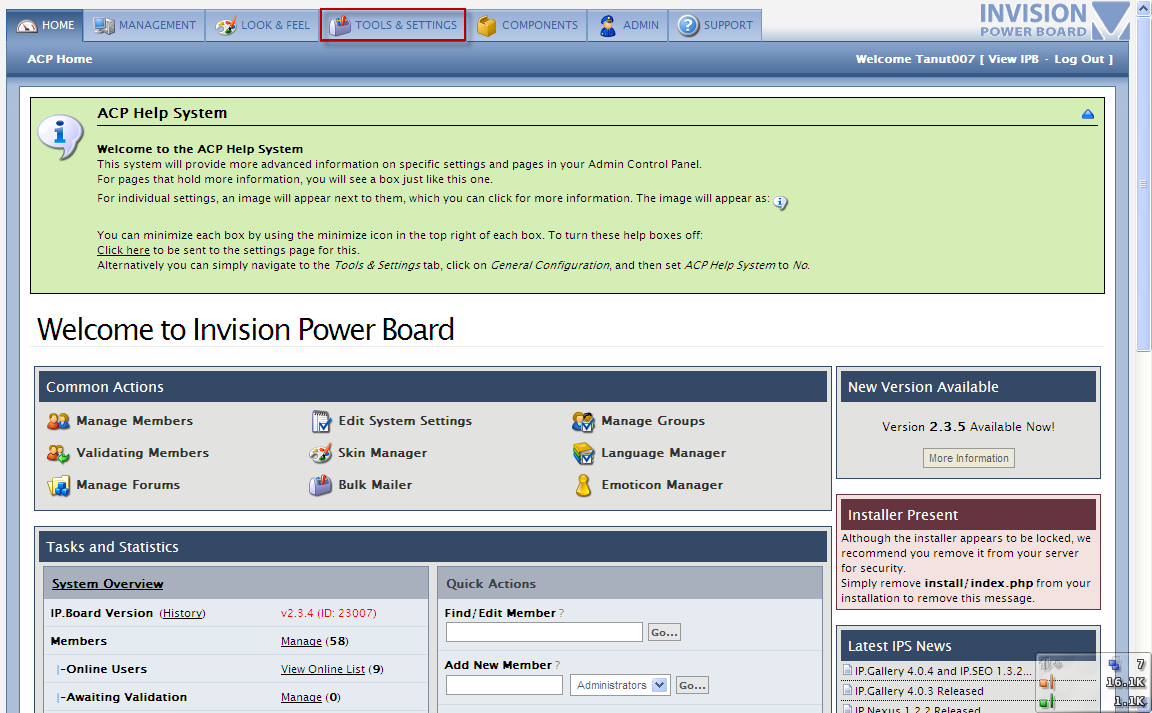Open the Admin tab
Image resolution: width=1152 pixels, height=713 pixels.
pyautogui.click(x=628, y=25)
